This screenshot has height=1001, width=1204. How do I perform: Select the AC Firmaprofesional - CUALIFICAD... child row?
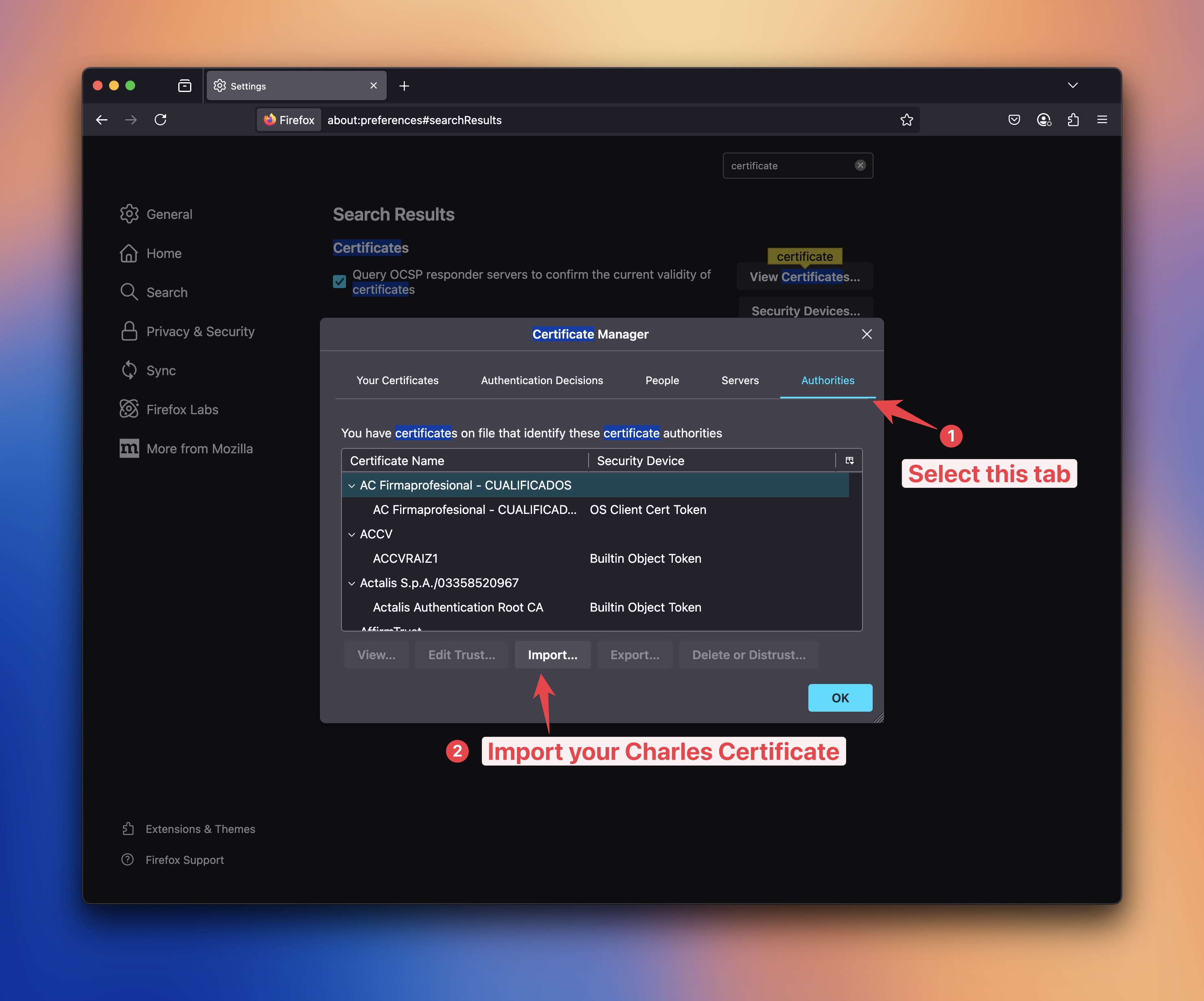(596, 510)
